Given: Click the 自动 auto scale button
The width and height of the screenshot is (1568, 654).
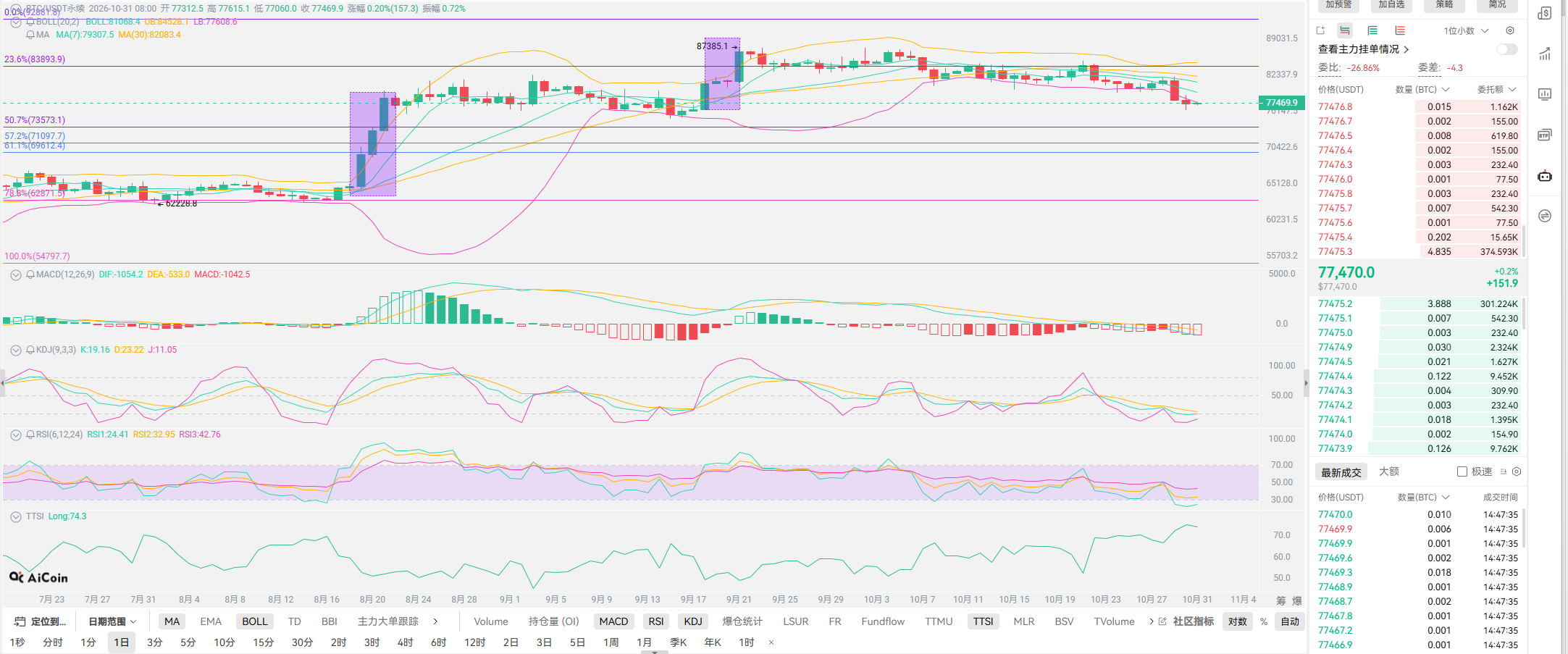Looking at the screenshot, I should (1290, 621).
